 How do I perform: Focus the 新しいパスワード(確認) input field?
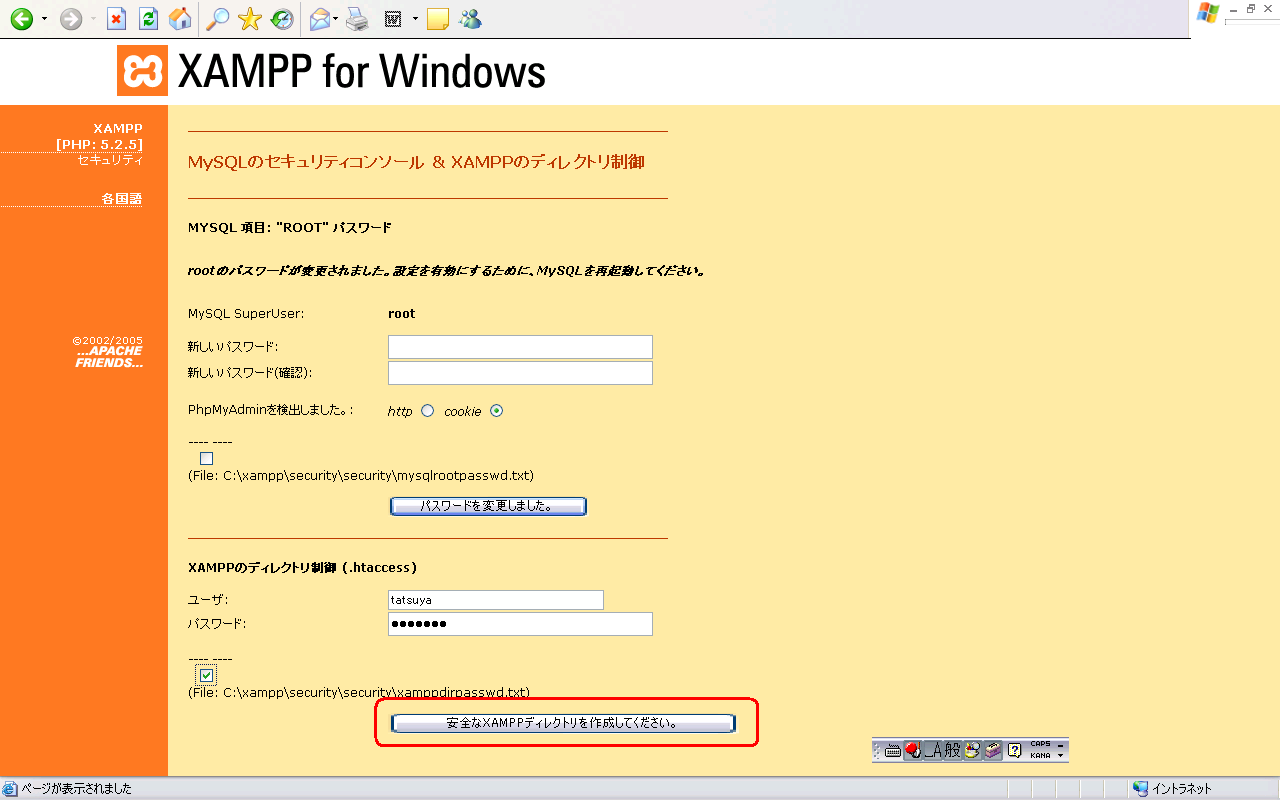coord(520,373)
